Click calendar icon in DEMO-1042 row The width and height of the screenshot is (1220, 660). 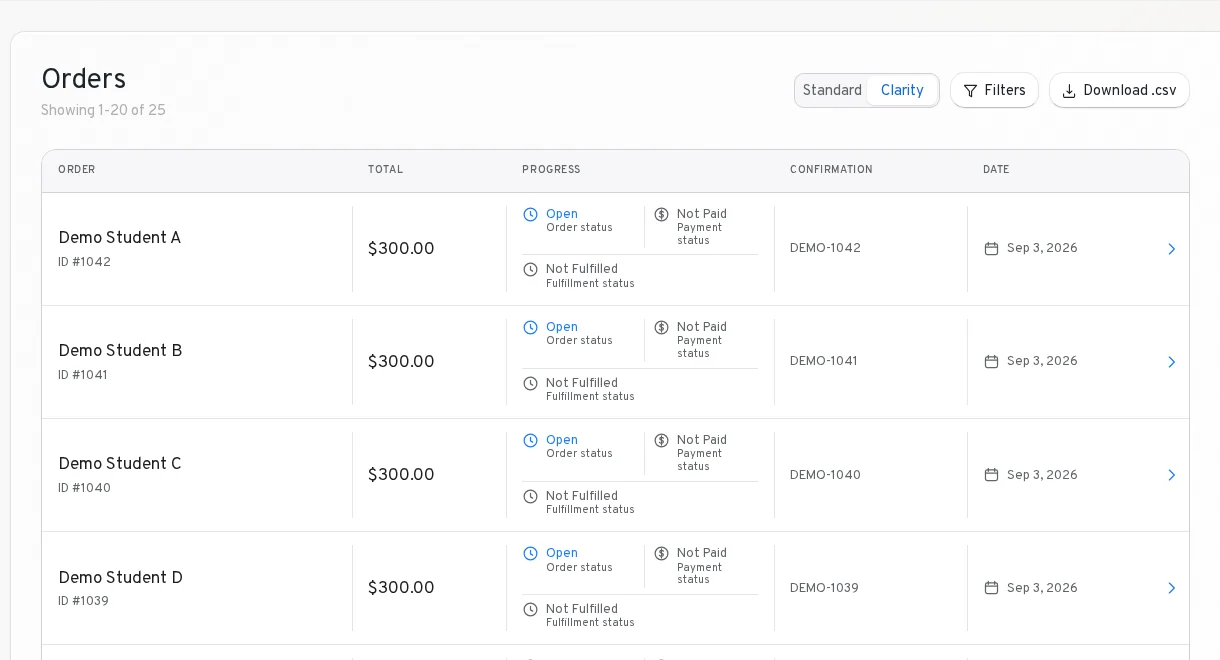(x=991, y=248)
